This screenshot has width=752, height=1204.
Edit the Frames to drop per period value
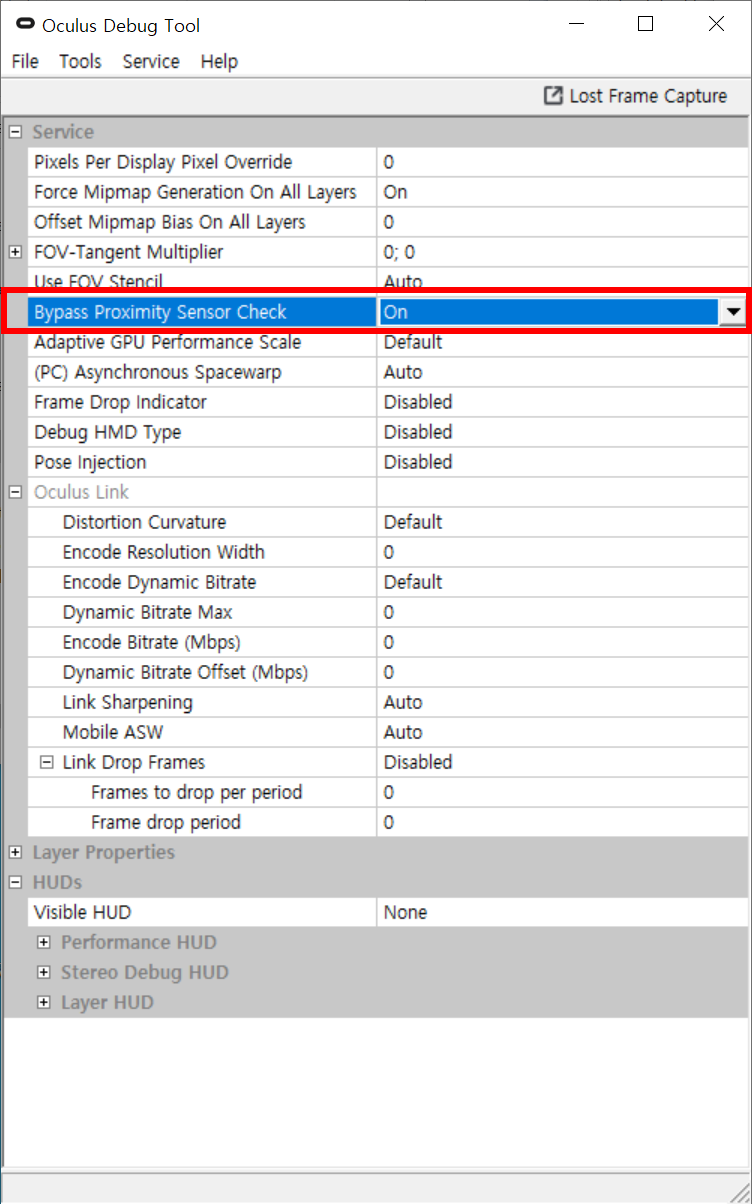click(562, 792)
